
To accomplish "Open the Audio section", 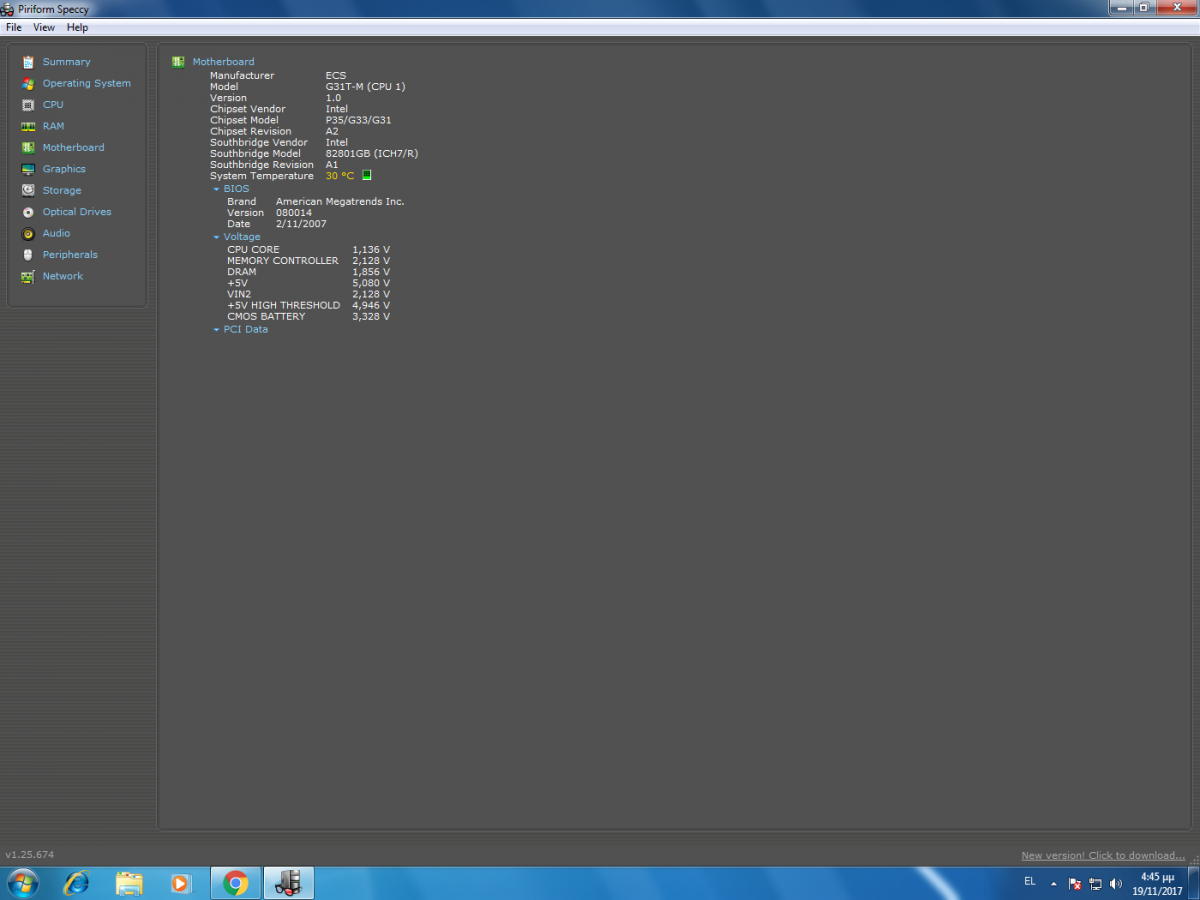I will [56, 233].
